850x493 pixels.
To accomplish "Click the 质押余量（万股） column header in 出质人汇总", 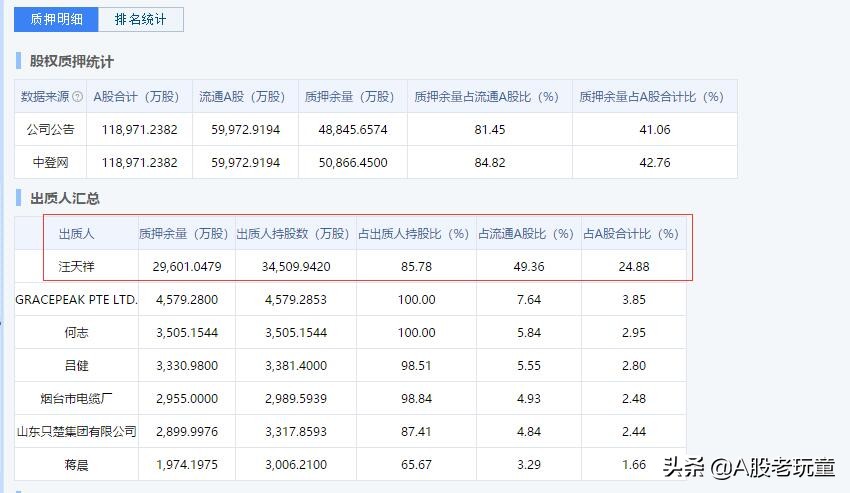I will 187,233.
